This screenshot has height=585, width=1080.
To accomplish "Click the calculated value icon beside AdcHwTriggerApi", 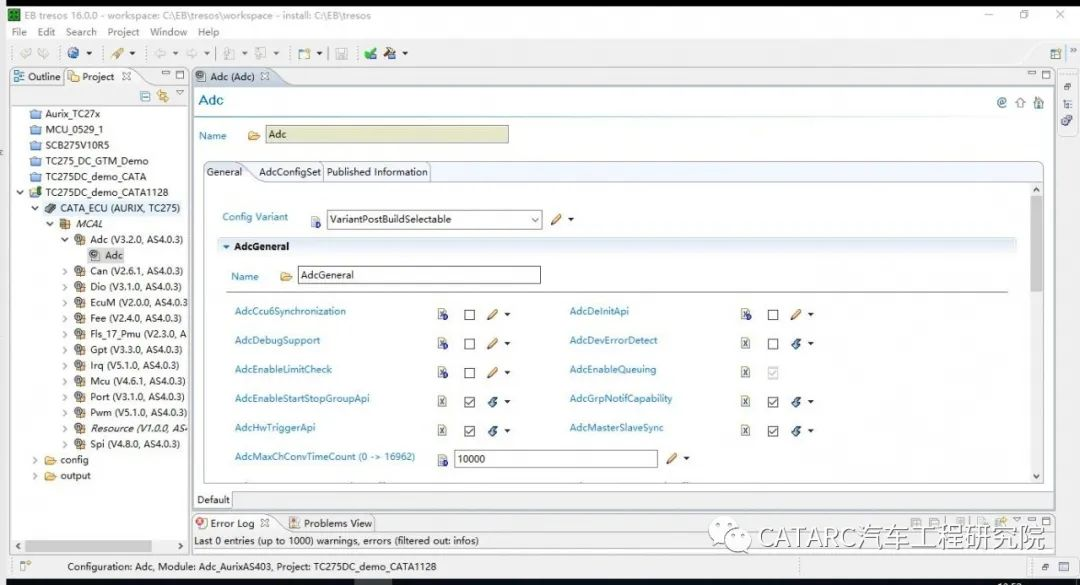I will pos(492,431).
